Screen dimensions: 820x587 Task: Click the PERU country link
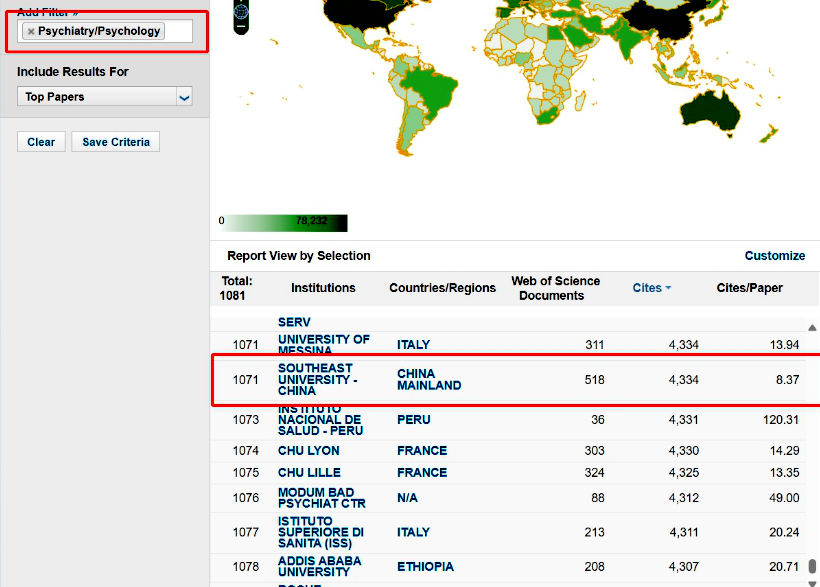414,420
